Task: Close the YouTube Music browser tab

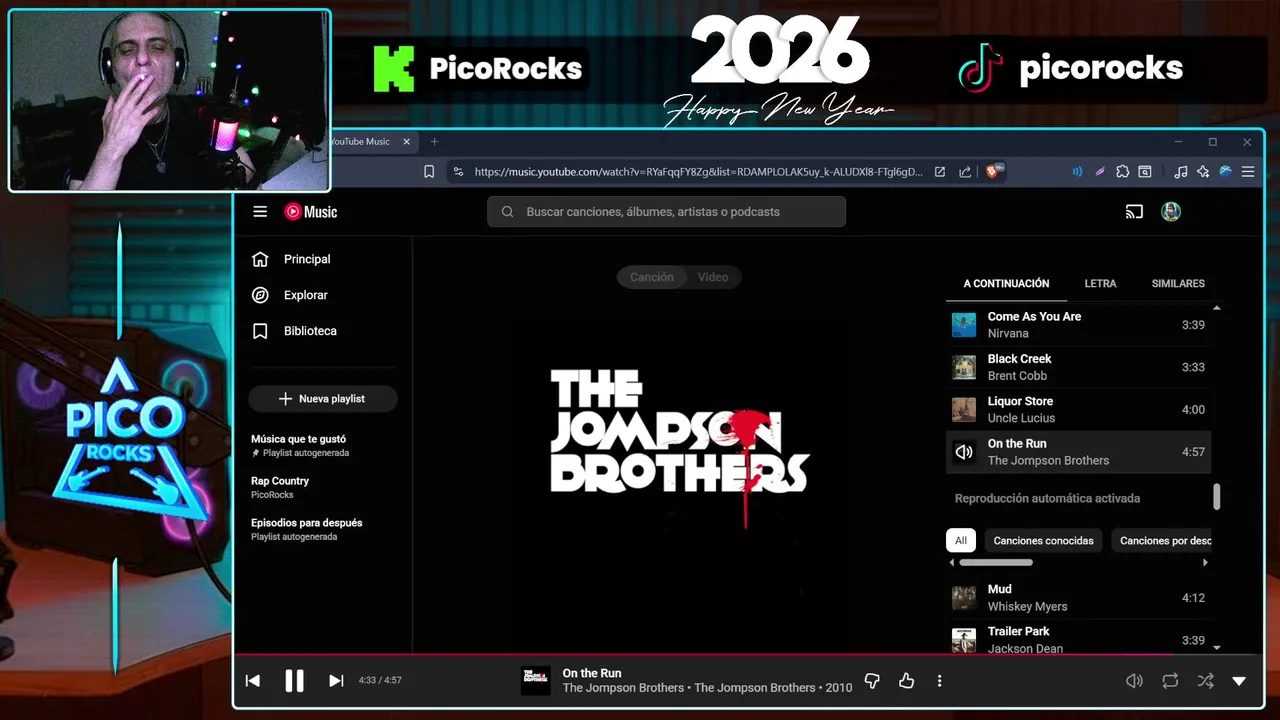Action: click(x=406, y=142)
